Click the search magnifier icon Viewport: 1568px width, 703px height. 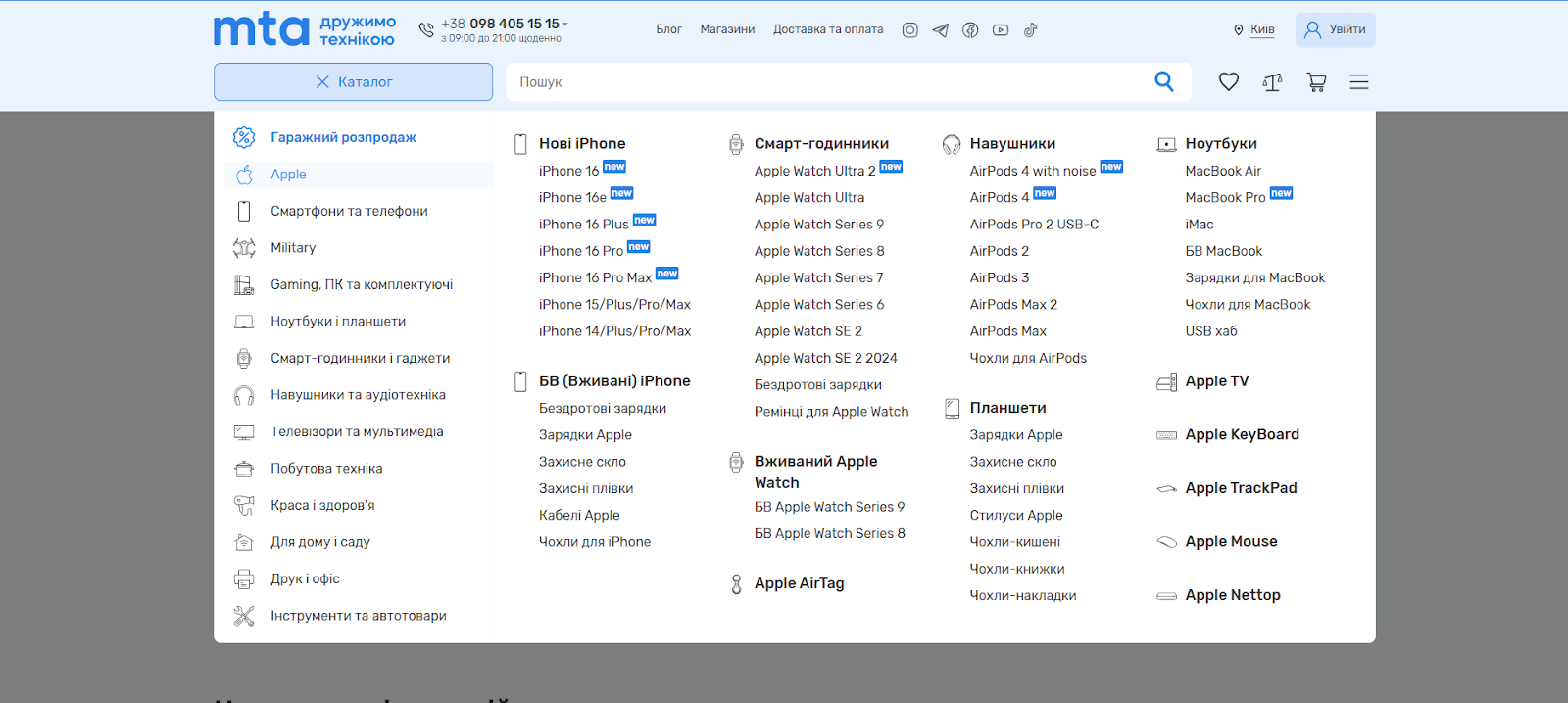(1164, 81)
